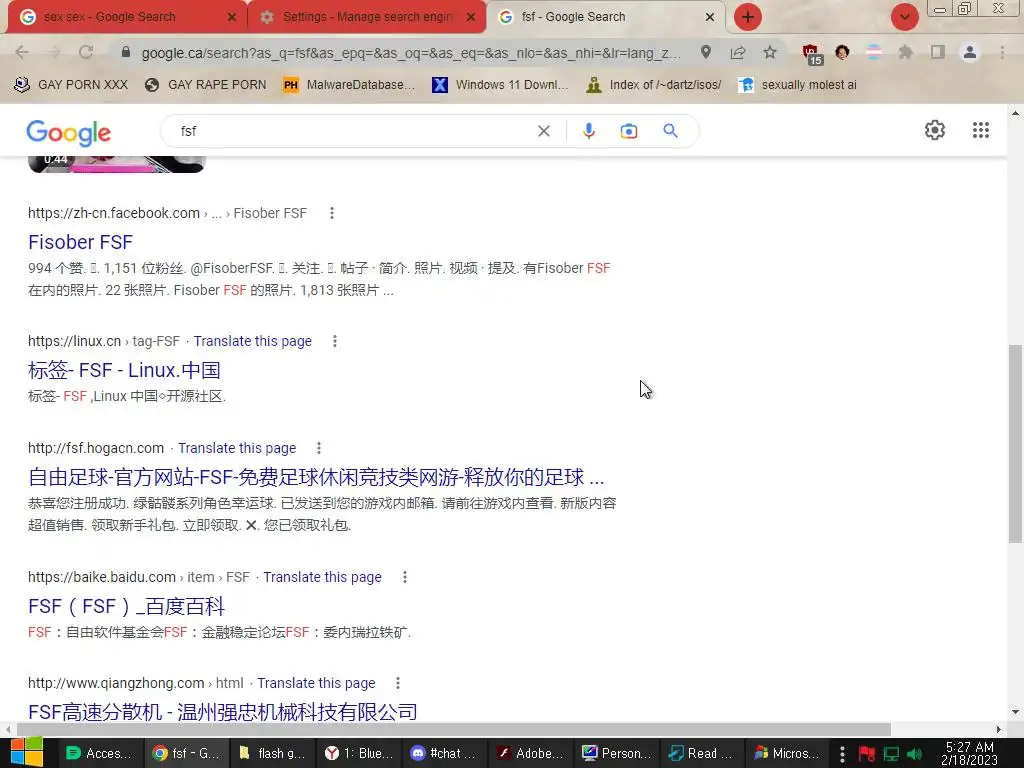Open a new browser tab with plus button

pyautogui.click(x=748, y=17)
